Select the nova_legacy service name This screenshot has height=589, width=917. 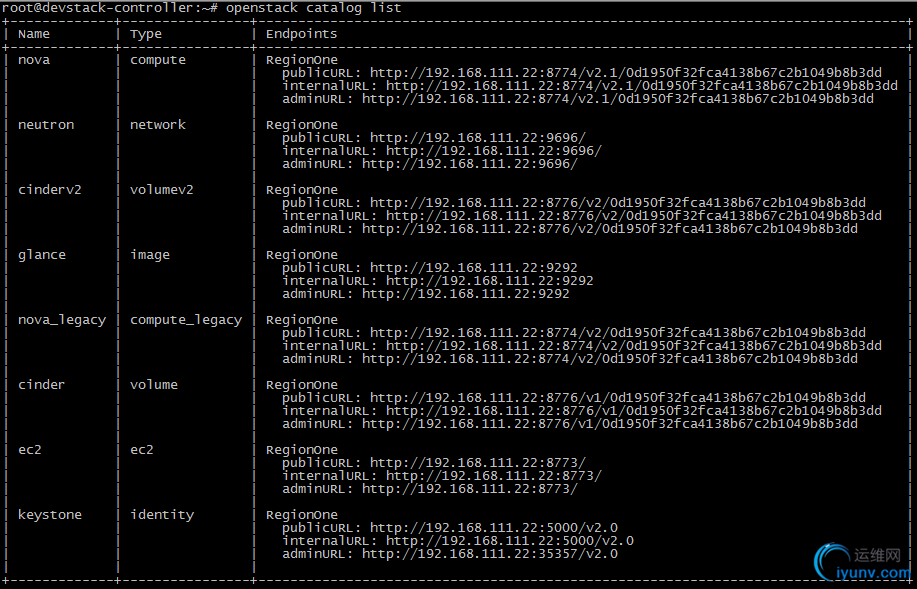(x=62, y=320)
